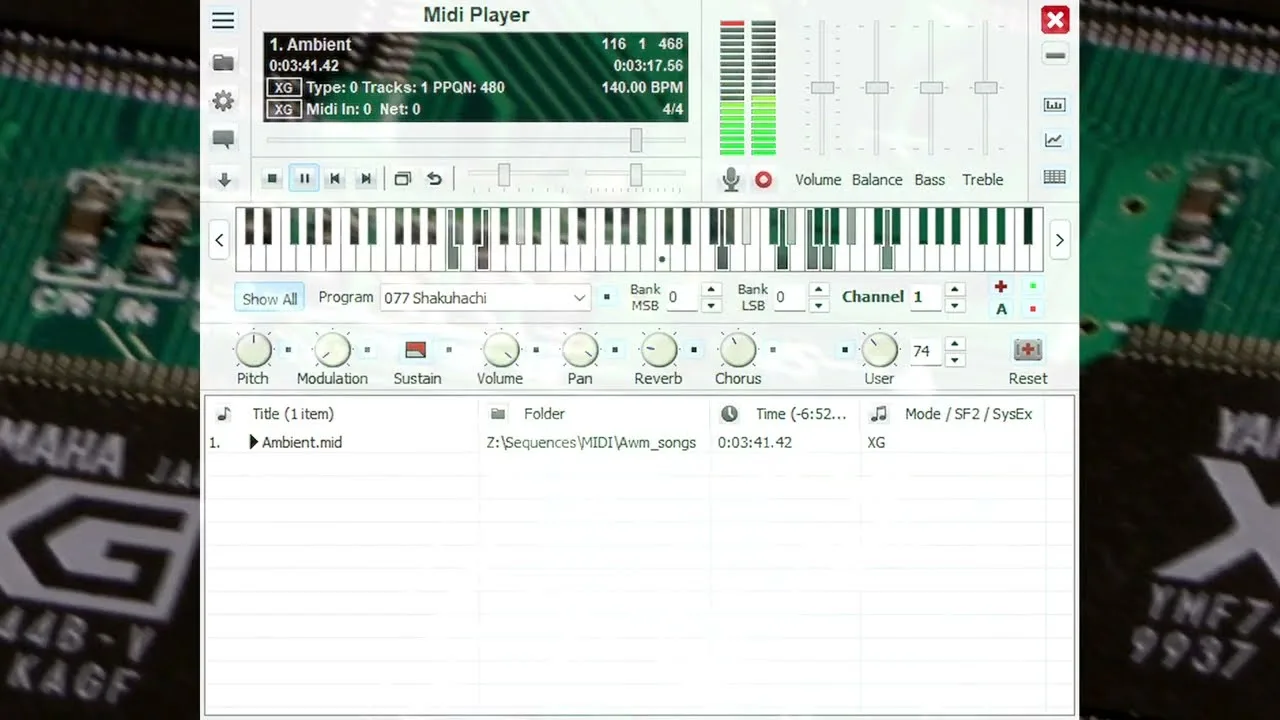The width and height of the screenshot is (1280, 720).
Task: Toggle the microphone input icon
Action: (731, 180)
